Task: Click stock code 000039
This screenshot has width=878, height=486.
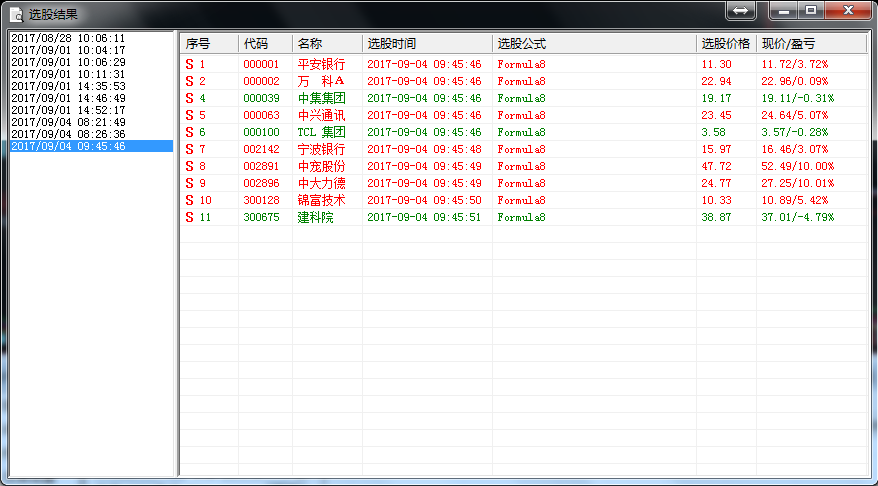Action: pos(261,99)
